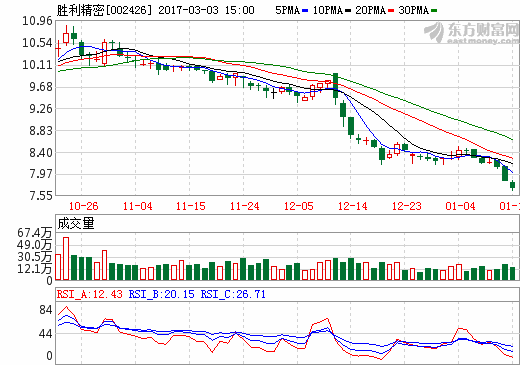Click the 10PMA black legend swatch
The height and width of the screenshot is (365, 520).
348,11
